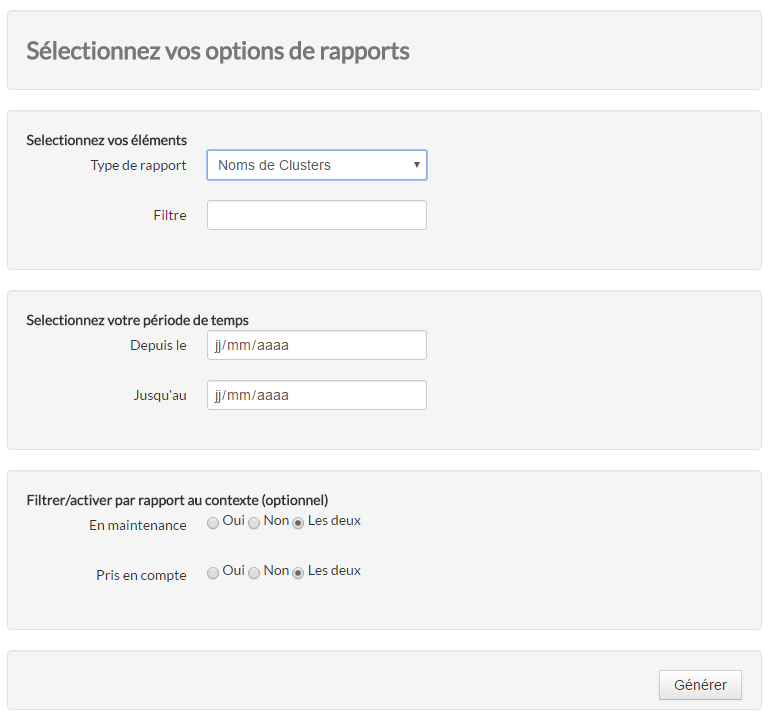Focus the Depuis le date field
Viewport: 772px width, 715px height.
click(x=316, y=345)
